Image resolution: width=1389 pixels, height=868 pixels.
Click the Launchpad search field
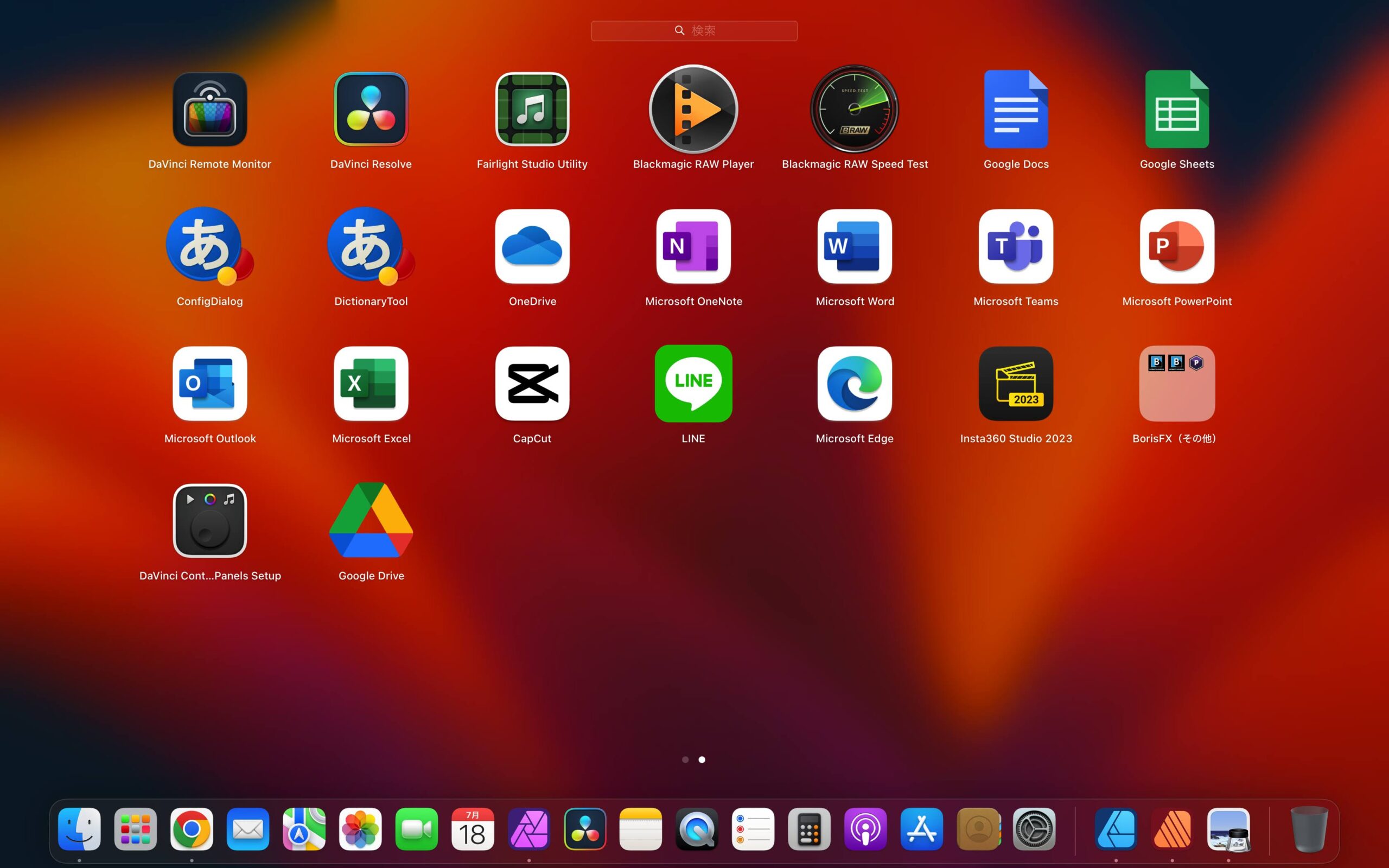click(x=694, y=30)
